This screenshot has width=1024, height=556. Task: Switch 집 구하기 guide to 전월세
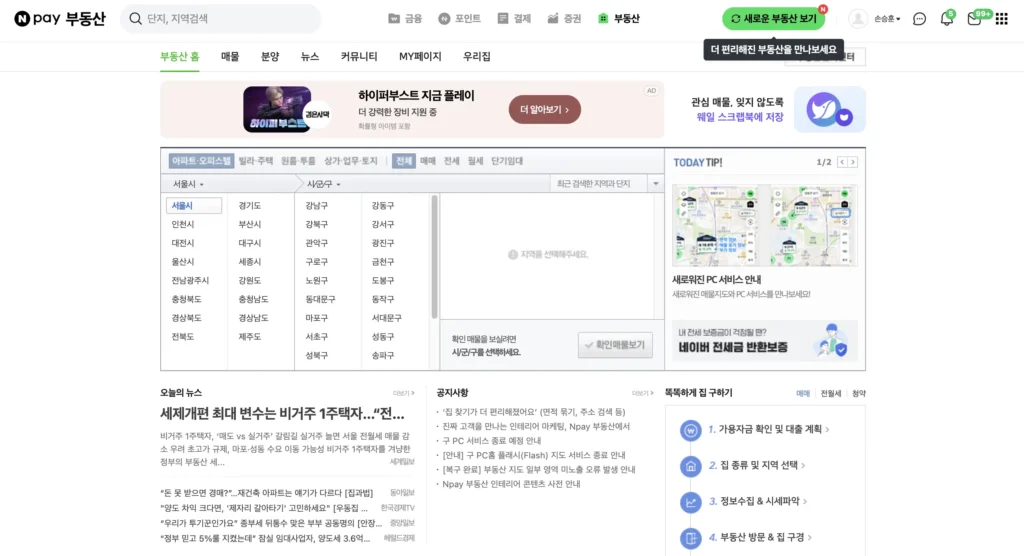tap(831, 393)
